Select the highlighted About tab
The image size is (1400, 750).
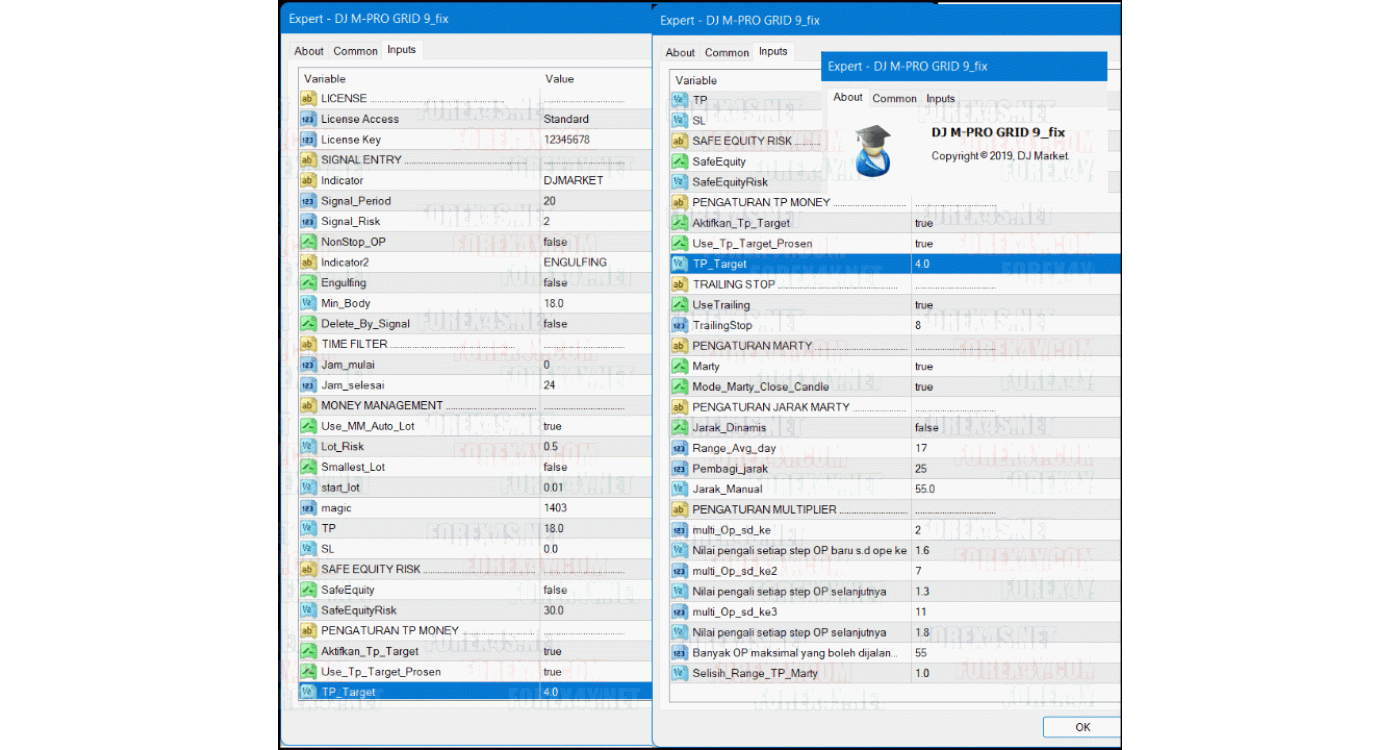point(848,97)
